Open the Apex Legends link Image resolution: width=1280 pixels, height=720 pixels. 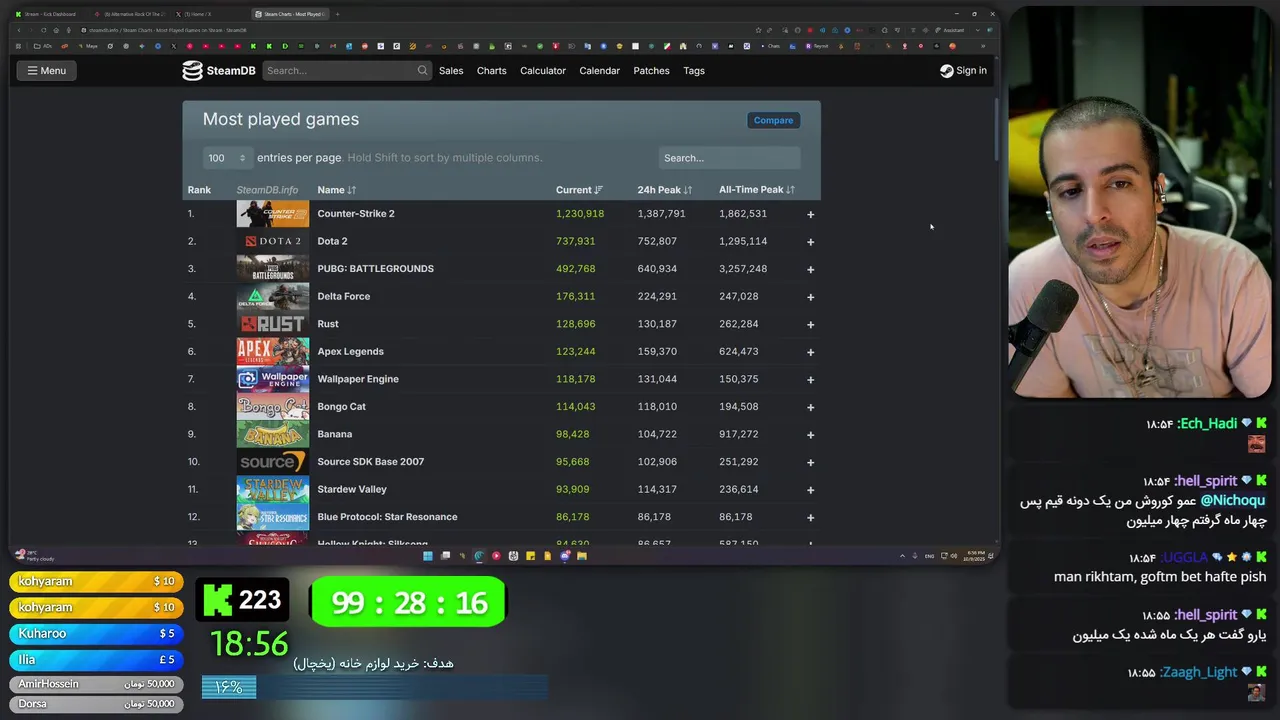[x=350, y=352]
